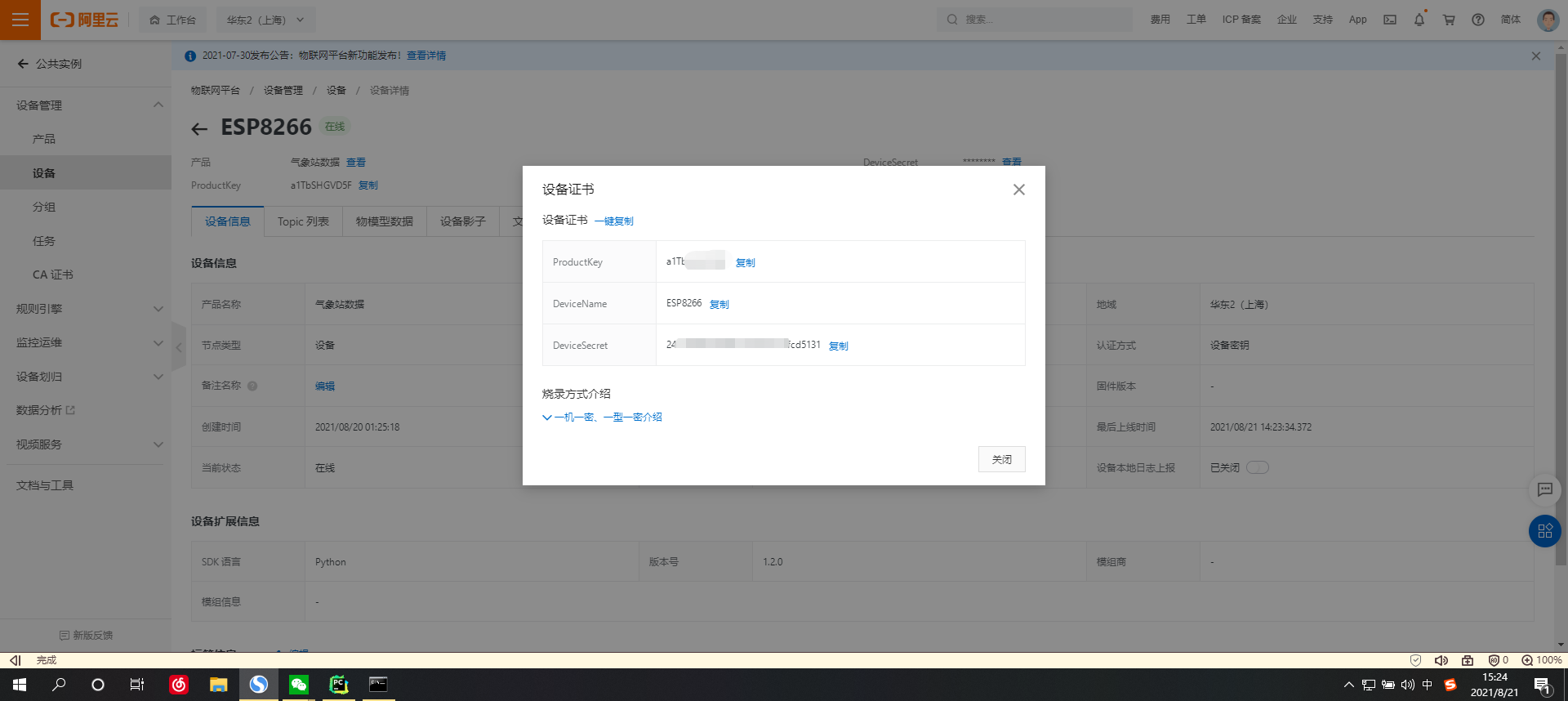Open the notifications bell
The image size is (1568, 701).
1419,20
